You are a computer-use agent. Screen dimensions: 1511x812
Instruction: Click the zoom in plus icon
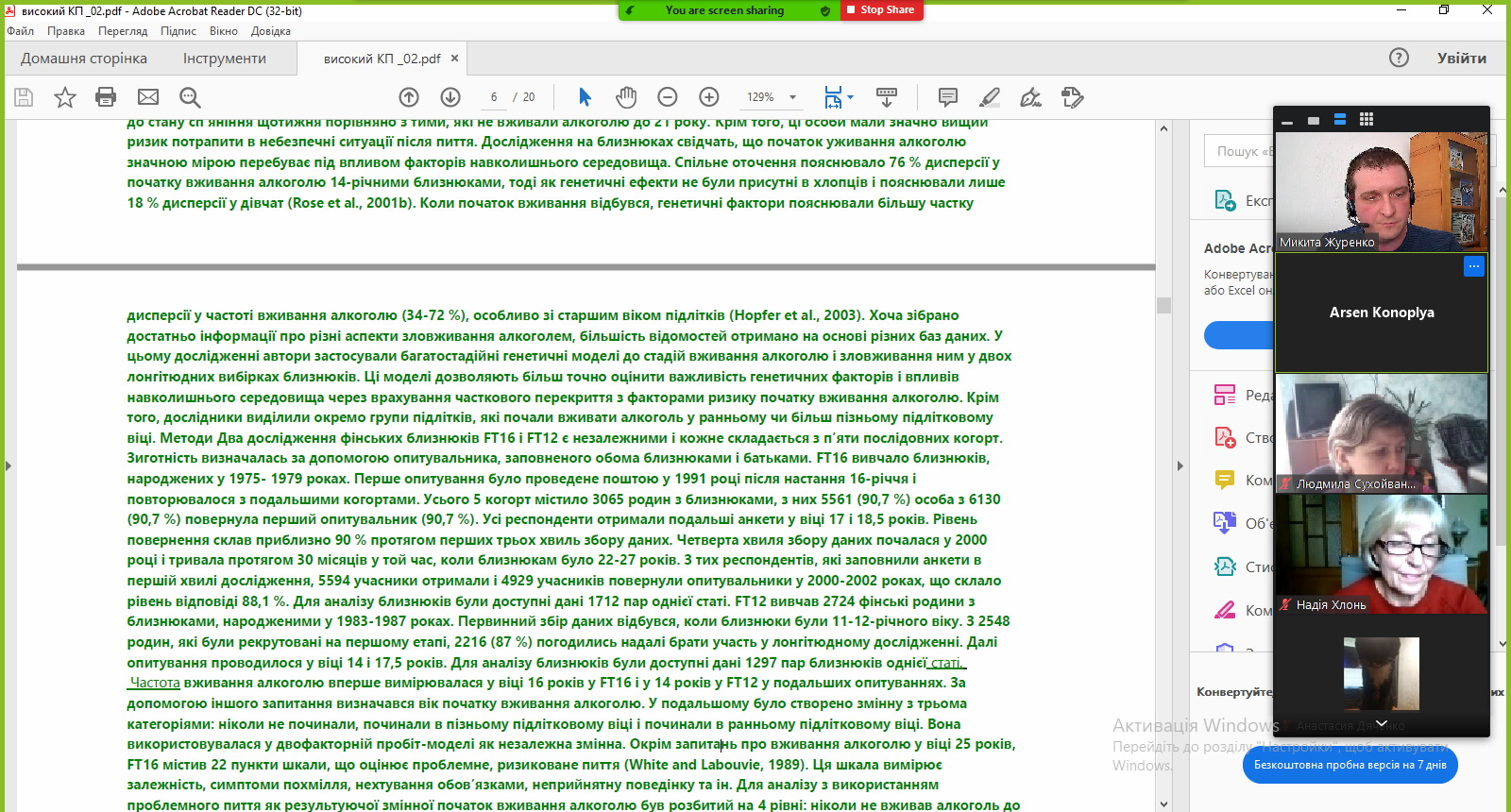pyautogui.click(x=709, y=97)
